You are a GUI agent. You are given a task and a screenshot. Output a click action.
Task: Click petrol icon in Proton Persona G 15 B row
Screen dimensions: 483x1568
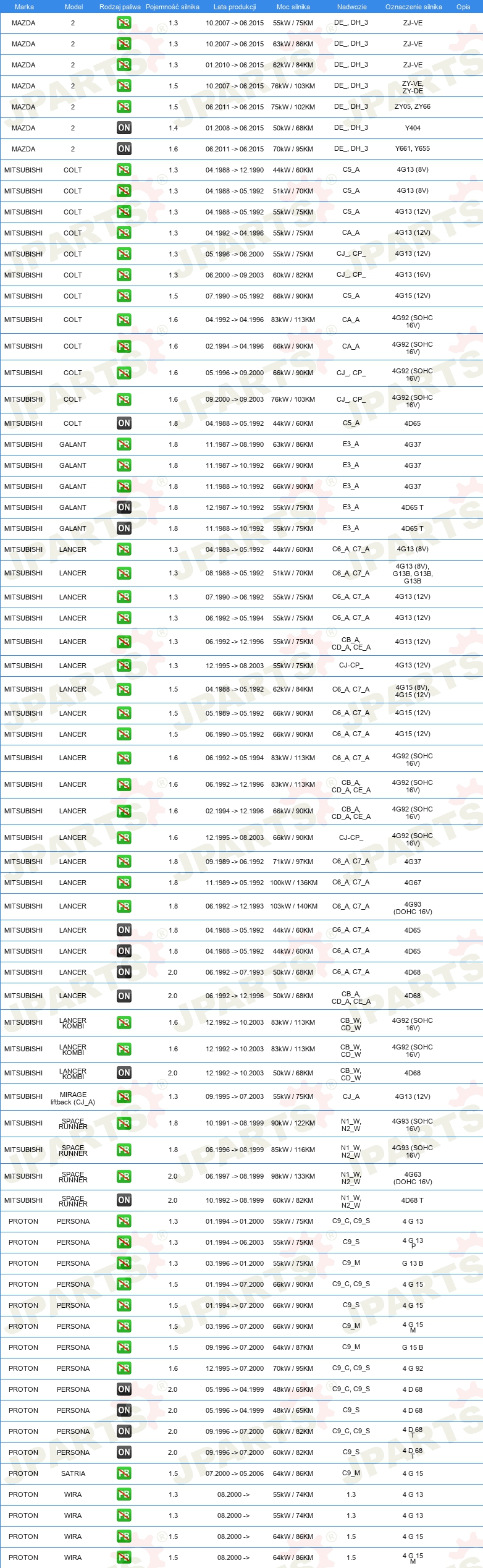(124, 1347)
